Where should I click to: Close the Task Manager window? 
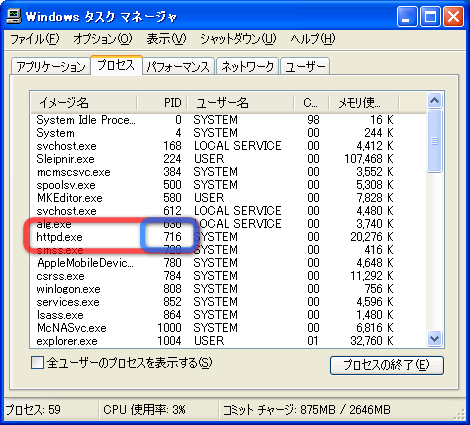453,17
